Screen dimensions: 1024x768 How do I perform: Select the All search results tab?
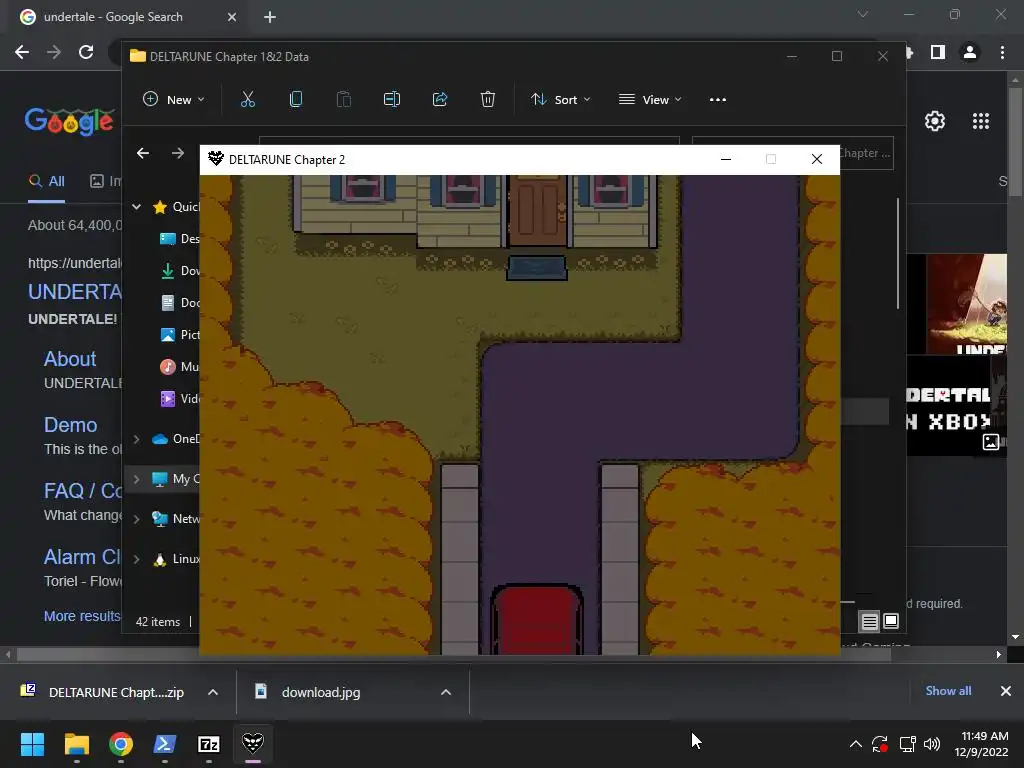46,182
